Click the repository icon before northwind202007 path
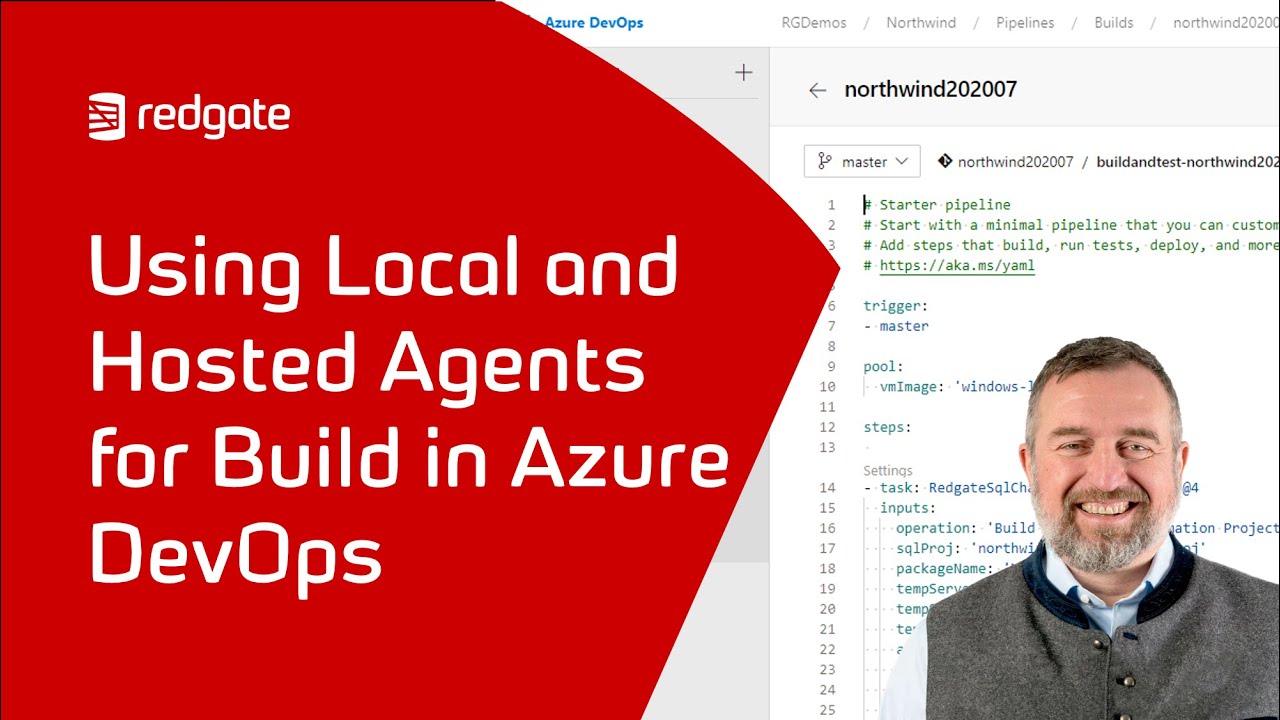Image resolution: width=1280 pixels, height=720 pixels. tap(944, 160)
